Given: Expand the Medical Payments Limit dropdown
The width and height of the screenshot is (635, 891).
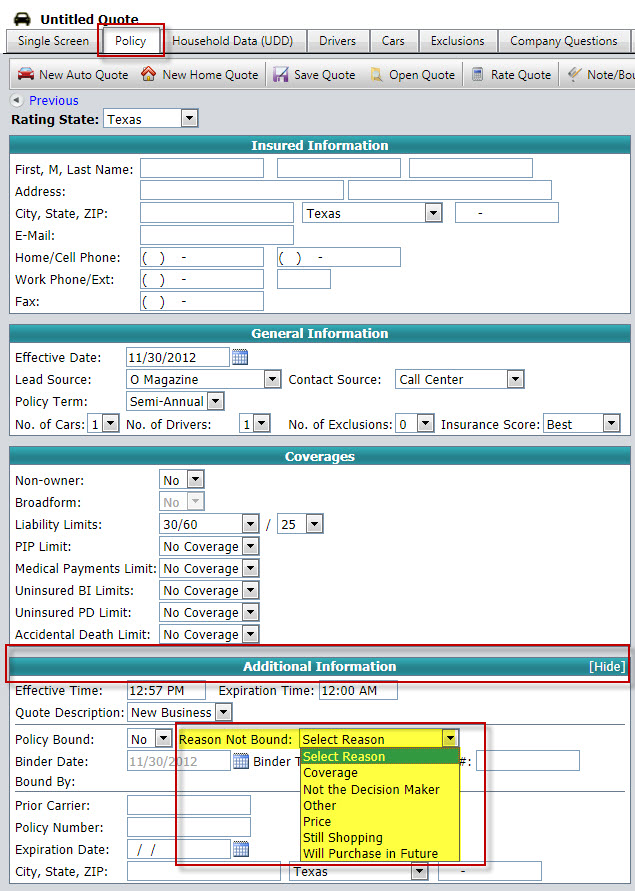Looking at the screenshot, I should click(250, 568).
